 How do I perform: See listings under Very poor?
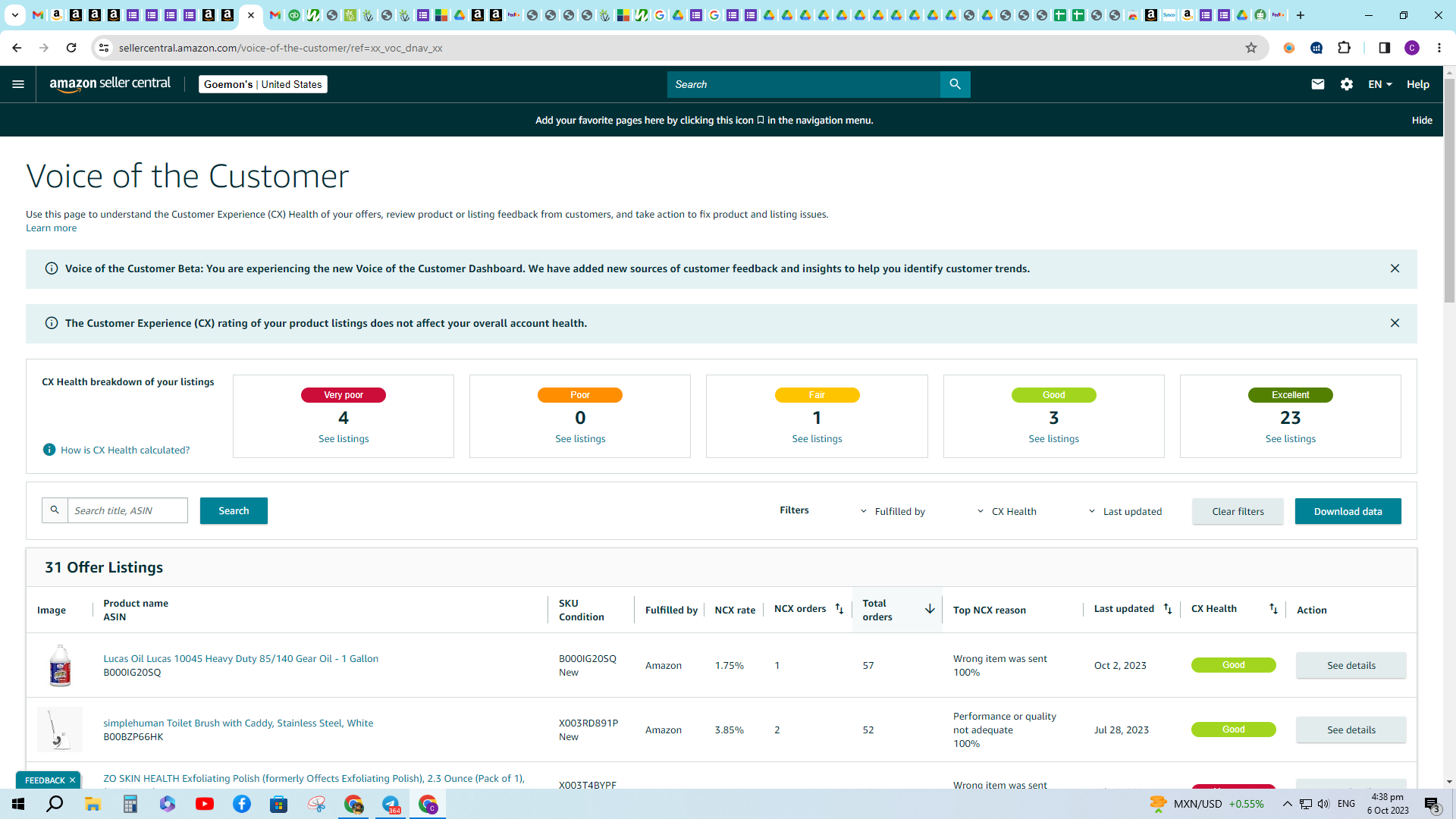click(344, 438)
